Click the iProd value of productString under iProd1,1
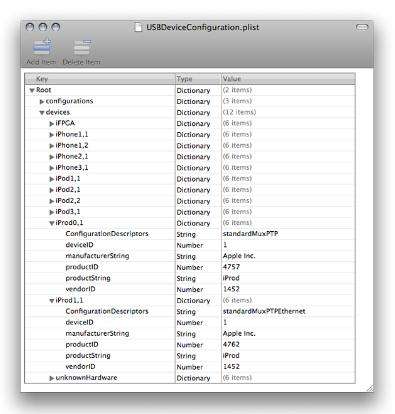The image size is (395, 414). coord(231,356)
